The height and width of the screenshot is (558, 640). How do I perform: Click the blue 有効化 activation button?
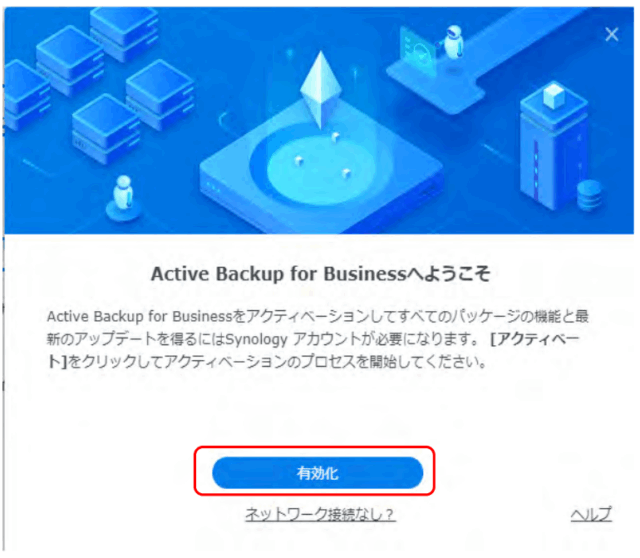[x=318, y=473]
